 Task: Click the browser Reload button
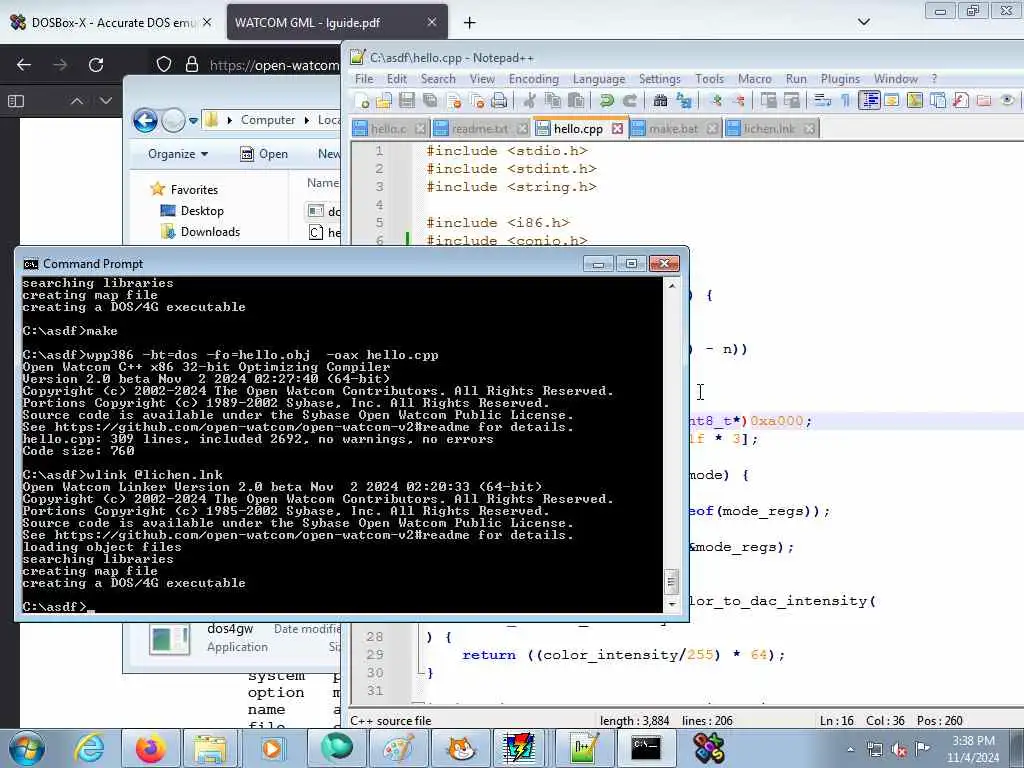pos(96,65)
